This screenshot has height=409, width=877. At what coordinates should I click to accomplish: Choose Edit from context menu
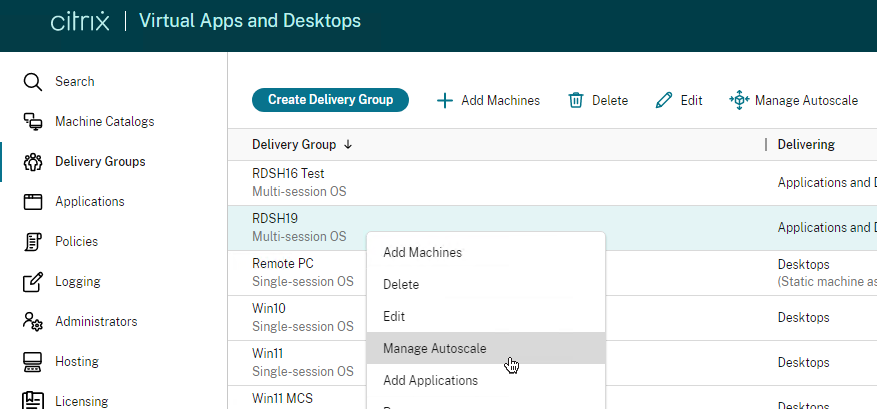(486, 317)
